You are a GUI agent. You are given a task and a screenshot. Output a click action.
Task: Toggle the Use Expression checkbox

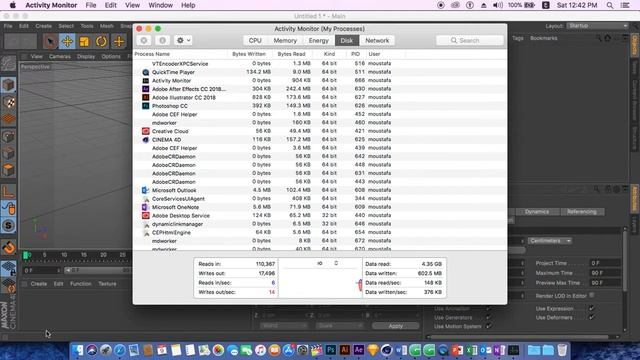click(x=591, y=309)
